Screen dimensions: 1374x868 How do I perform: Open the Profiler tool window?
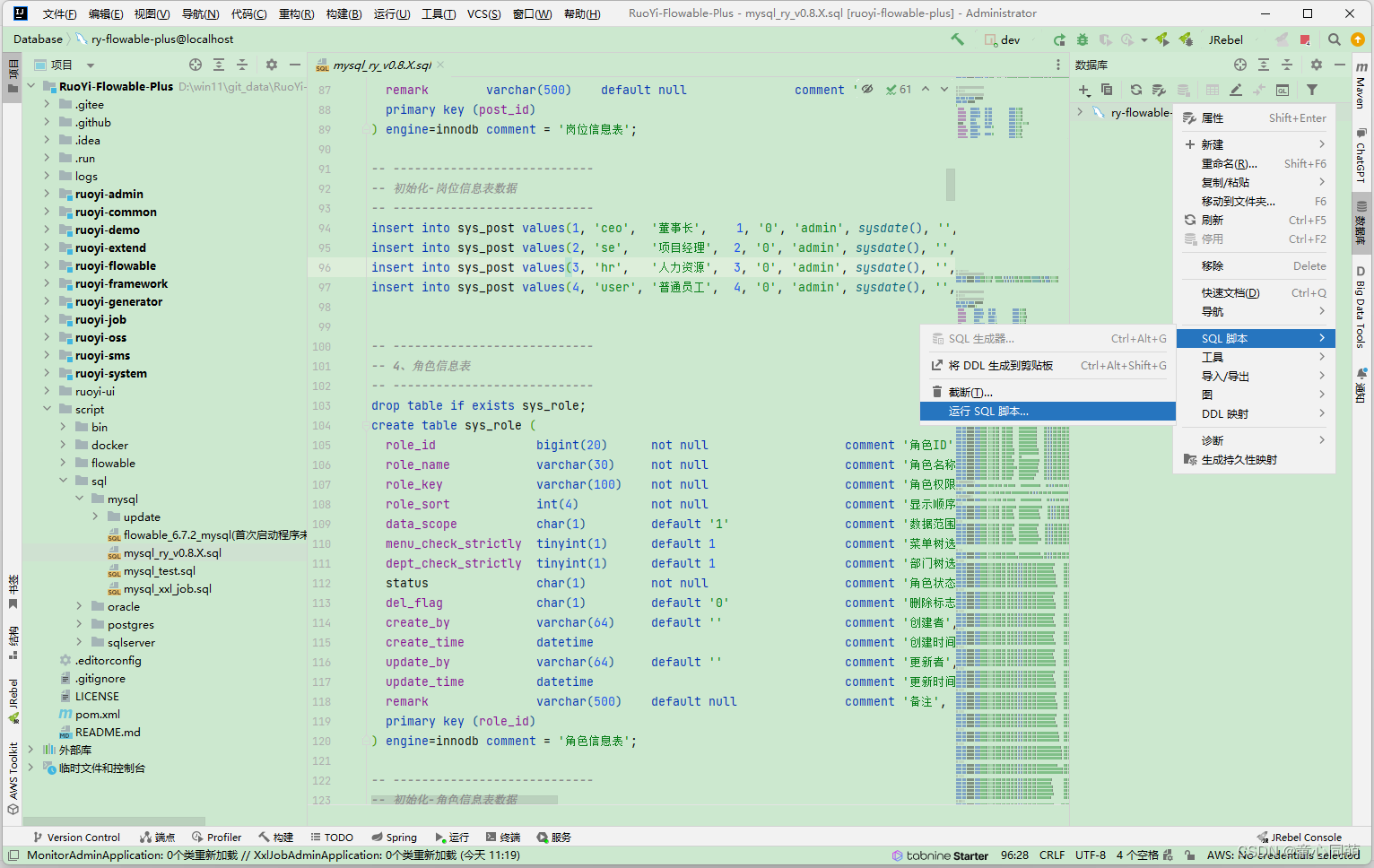coord(215,838)
